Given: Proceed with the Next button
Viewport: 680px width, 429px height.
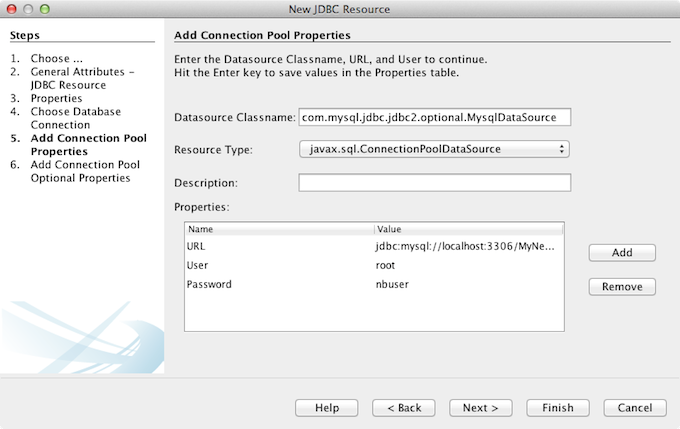Looking at the screenshot, I should click(x=481, y=407).
